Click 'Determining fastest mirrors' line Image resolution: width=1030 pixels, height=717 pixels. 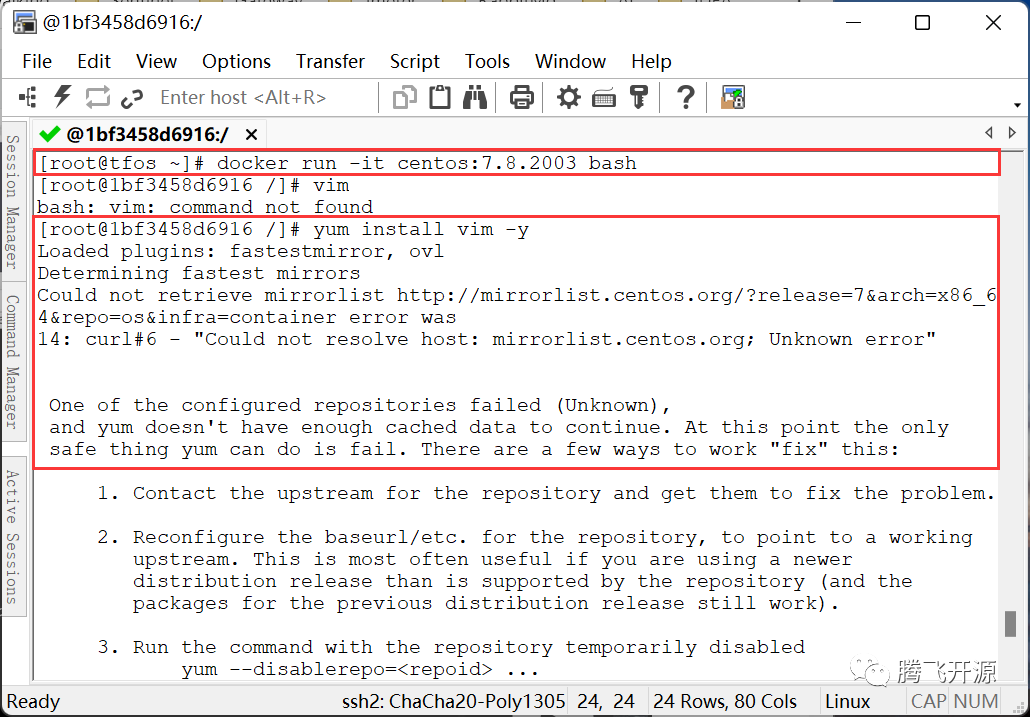[x=199, y=273]
